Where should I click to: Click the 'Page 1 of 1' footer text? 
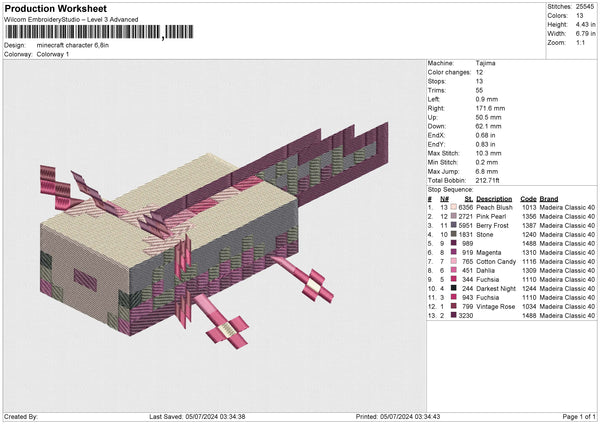(579, 416)
